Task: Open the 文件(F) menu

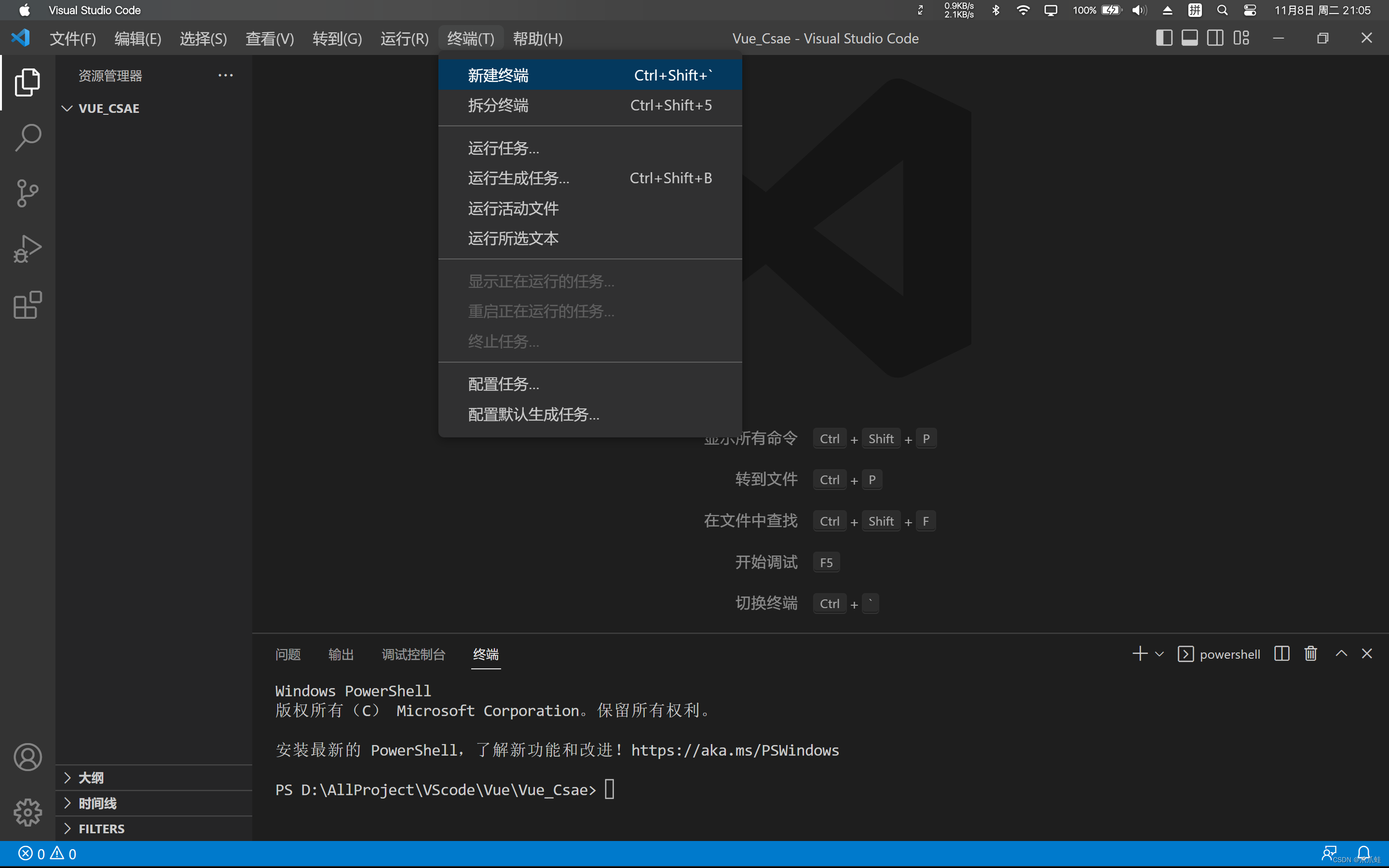Action: (x=73, y=39)
